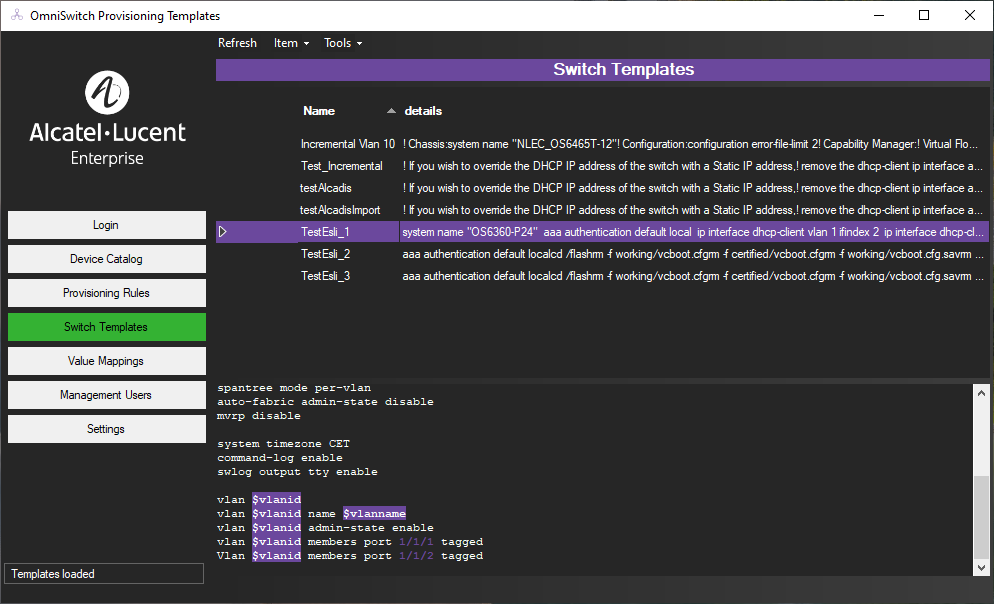The height and width of the screenshot is (604, 994).
Task: Click the Switch Templates purple title banner
Action: [602, 70]
